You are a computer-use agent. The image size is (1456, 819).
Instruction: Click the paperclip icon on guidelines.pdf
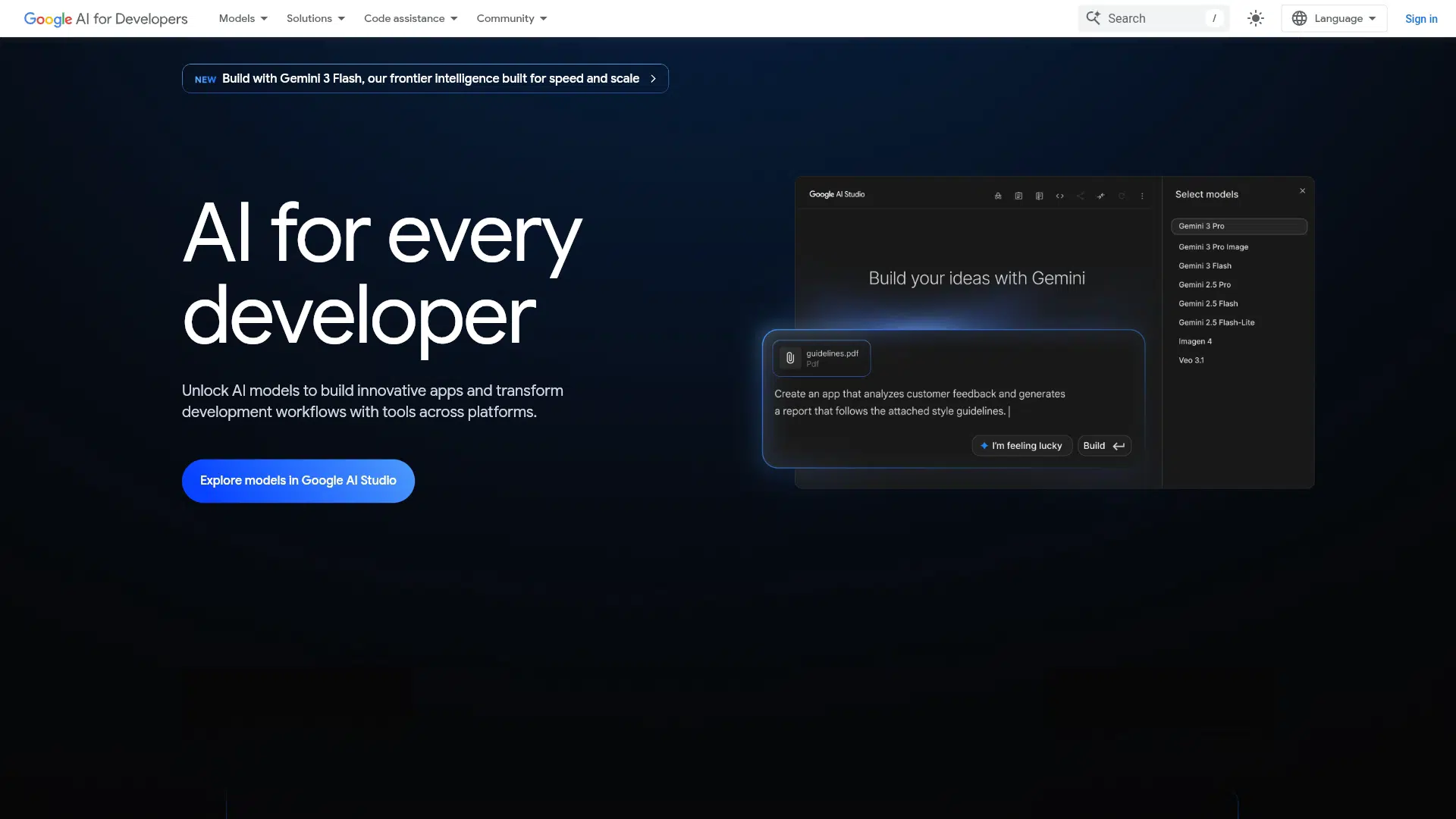pyautogui.click(x=790, y=358)
